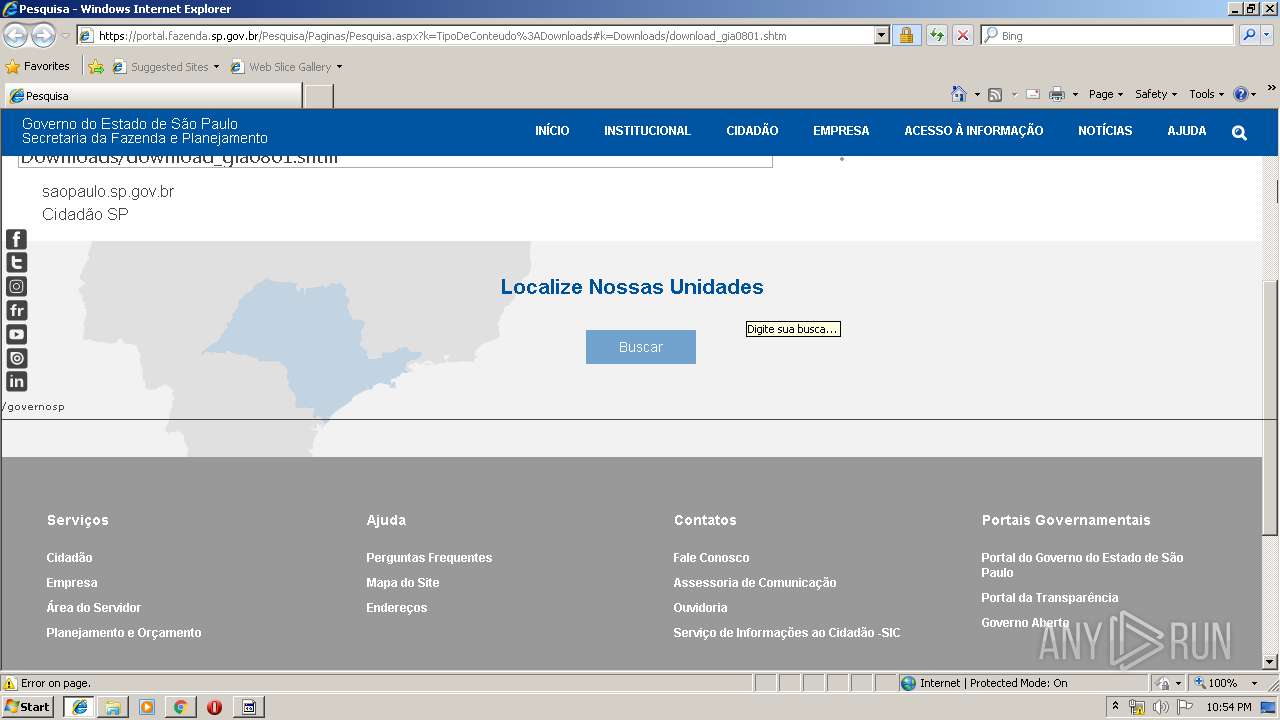Click the RSS feeds icon
1280x720 pixels.
coord(995,94)
